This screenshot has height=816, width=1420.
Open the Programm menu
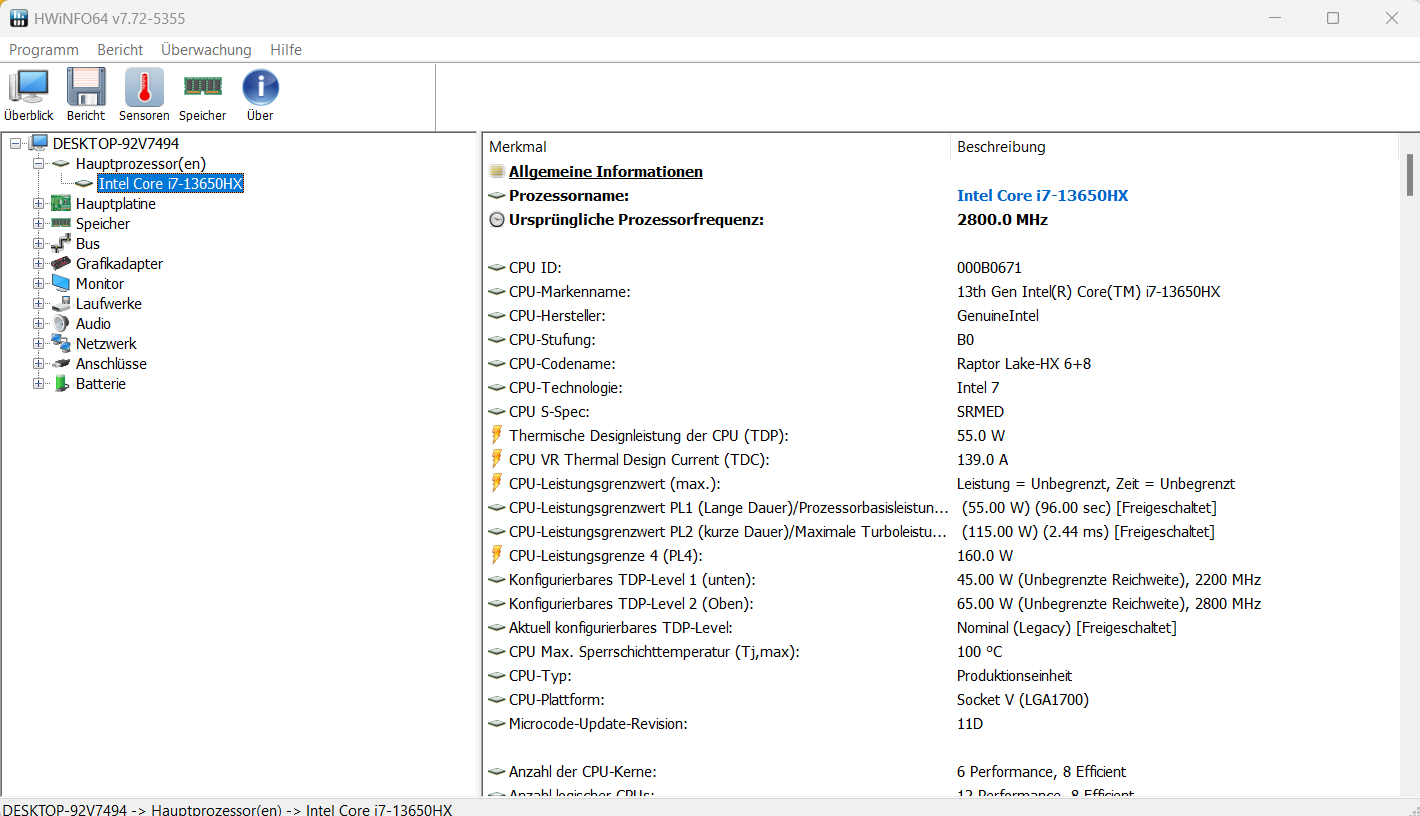44,50
